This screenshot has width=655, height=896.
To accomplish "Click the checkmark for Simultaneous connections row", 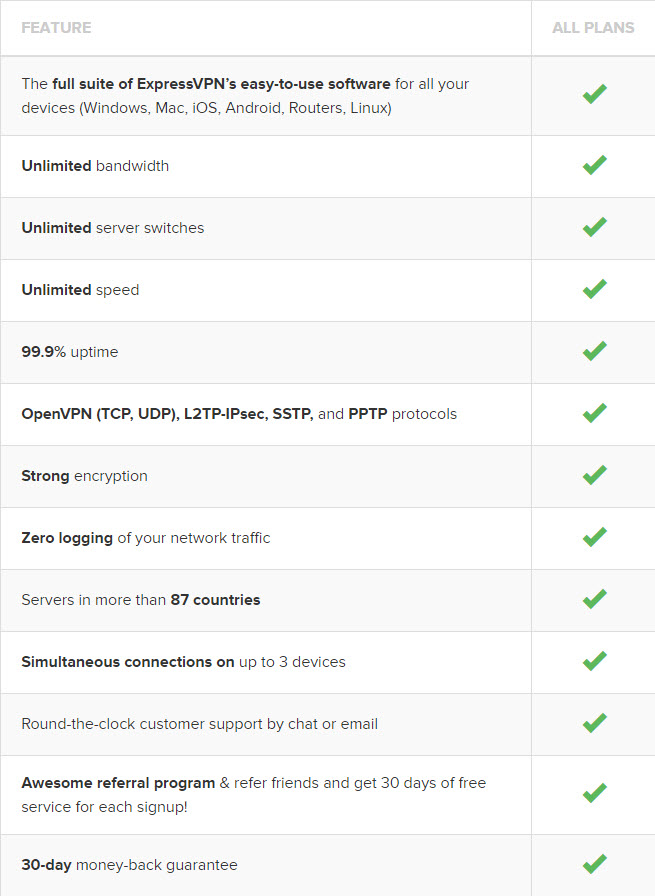I will click(x=594, y=661).
